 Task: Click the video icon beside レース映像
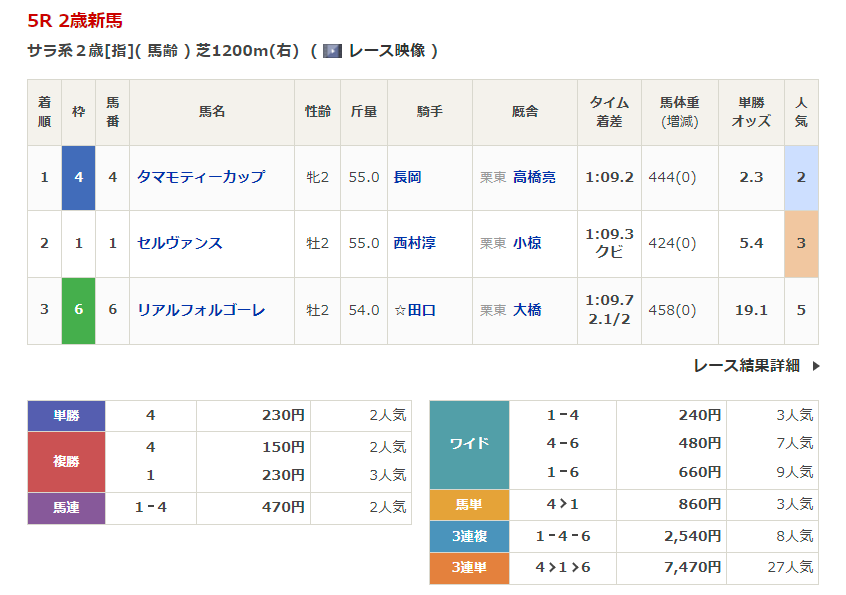pyautogui.click(x=332, y=51)
